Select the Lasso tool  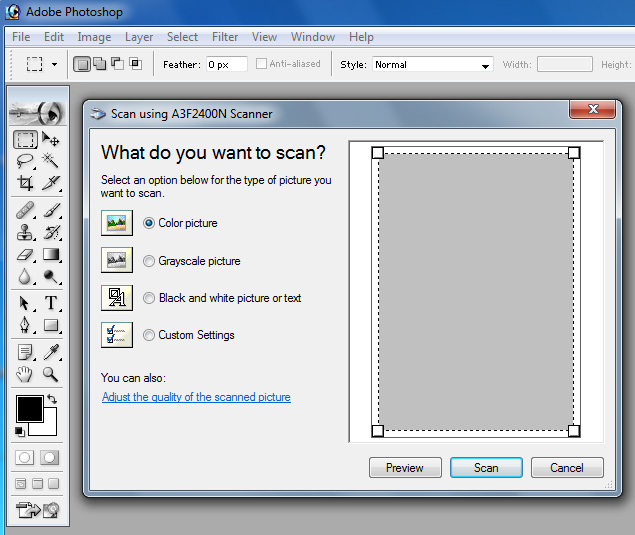[25, 161]
